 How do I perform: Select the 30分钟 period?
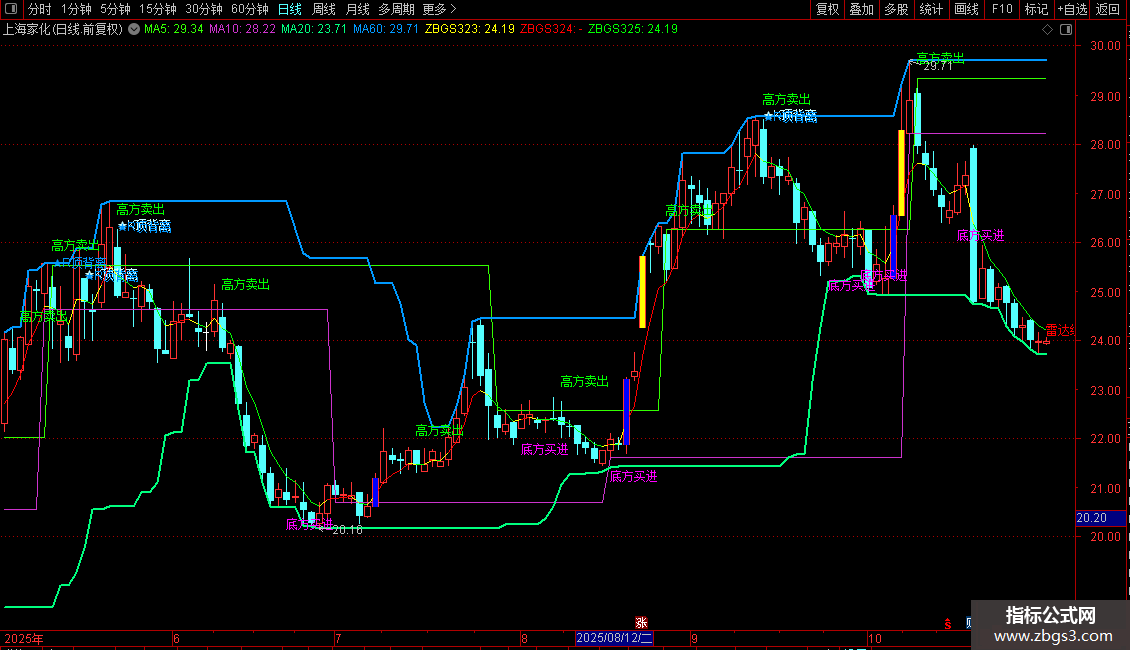204,9
